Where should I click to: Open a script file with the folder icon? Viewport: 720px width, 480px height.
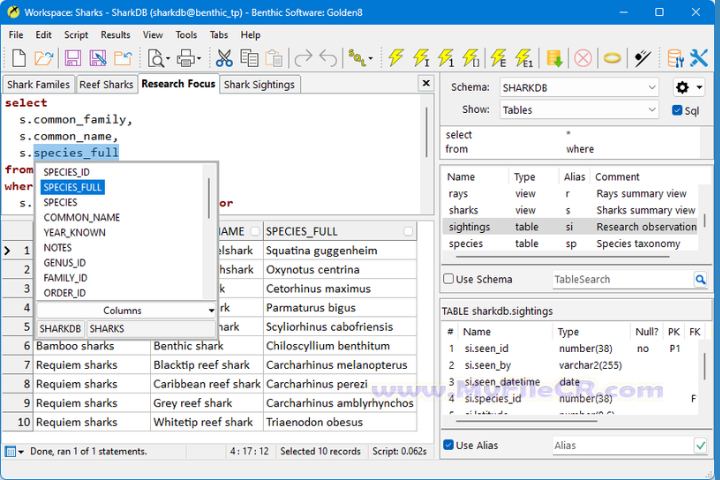pyautogui.click(x=44, y=58)
